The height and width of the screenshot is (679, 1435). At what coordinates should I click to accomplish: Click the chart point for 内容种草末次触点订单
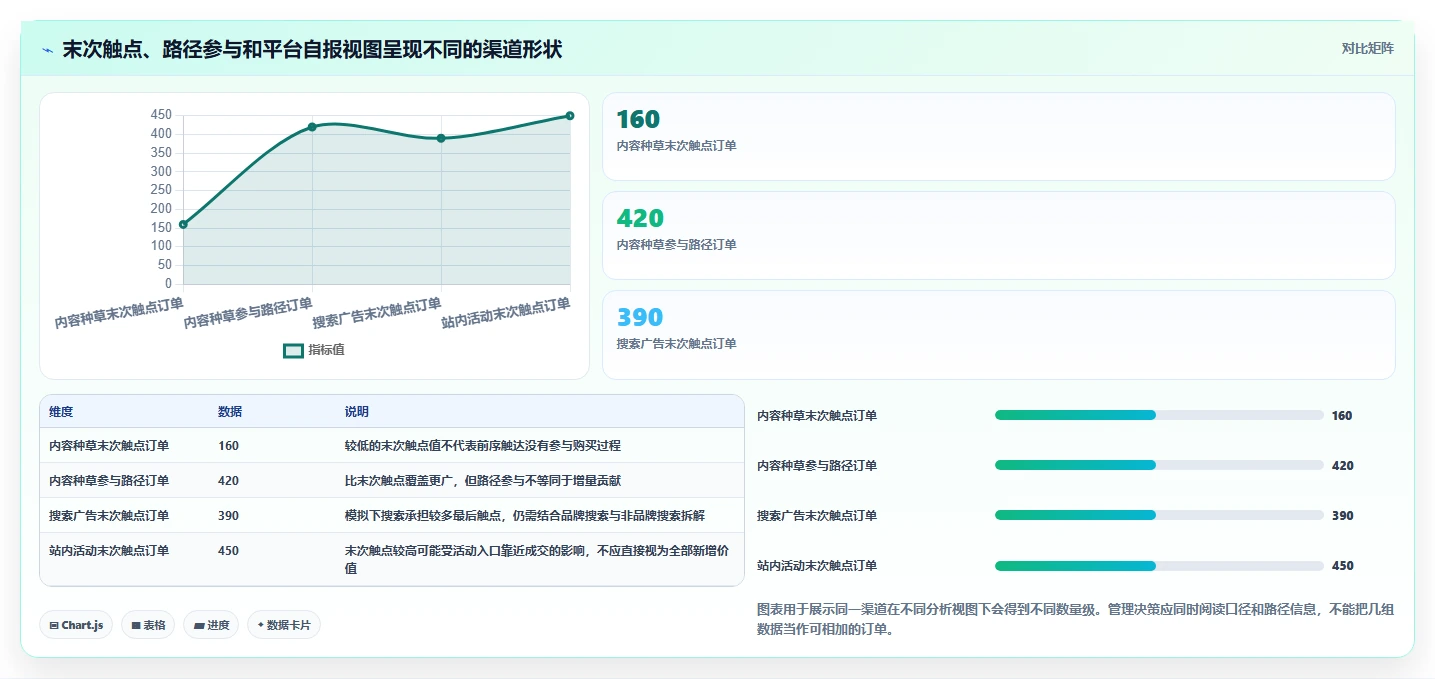183,224
